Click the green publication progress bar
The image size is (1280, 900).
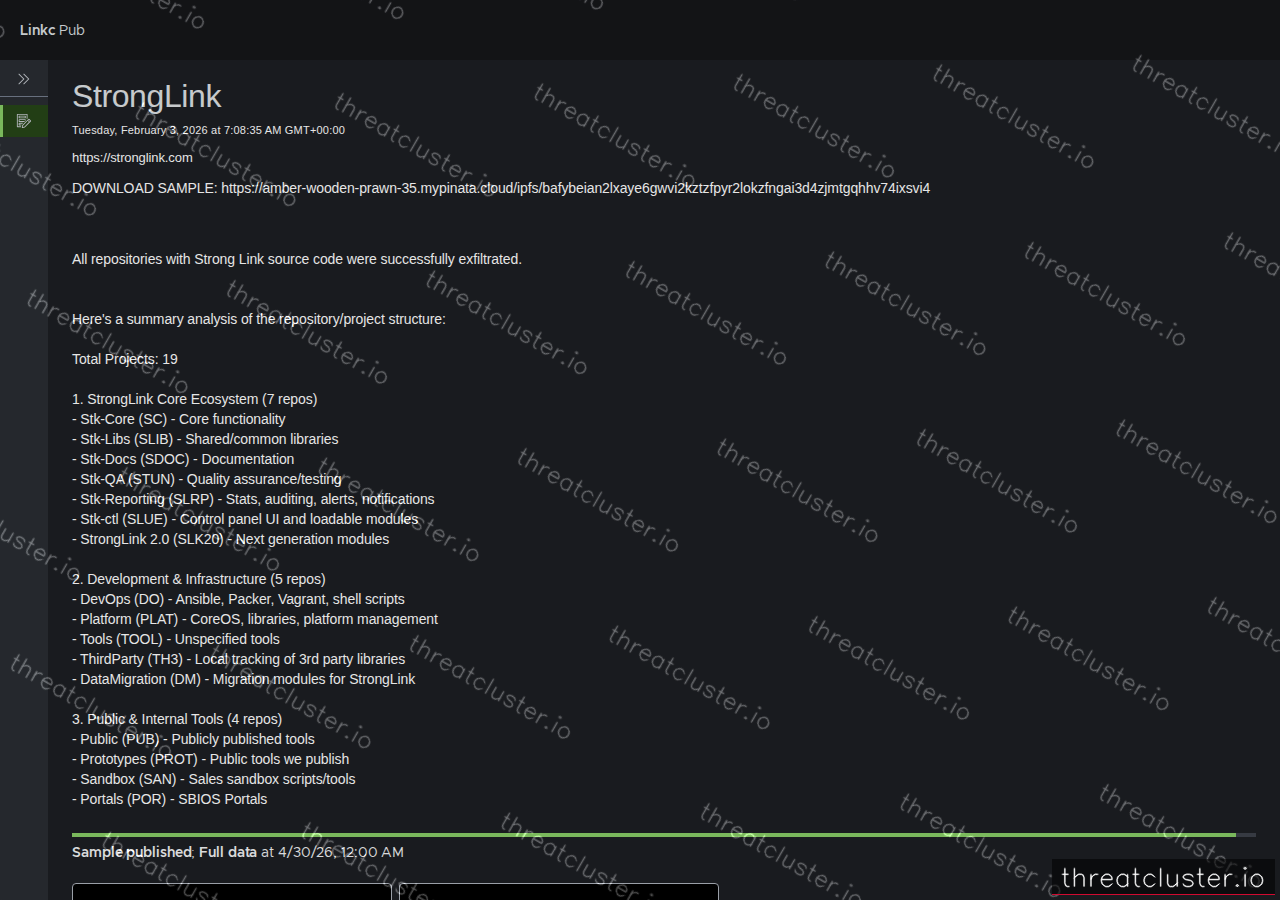pos(654,835)
